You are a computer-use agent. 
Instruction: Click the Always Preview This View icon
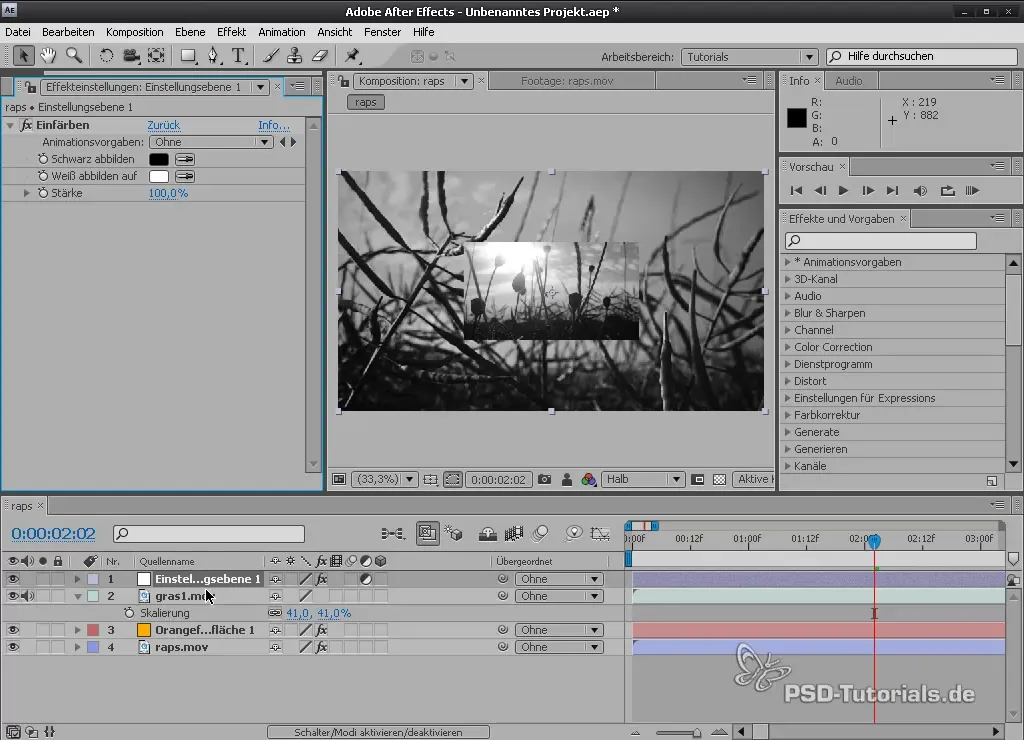click(339, 479)
